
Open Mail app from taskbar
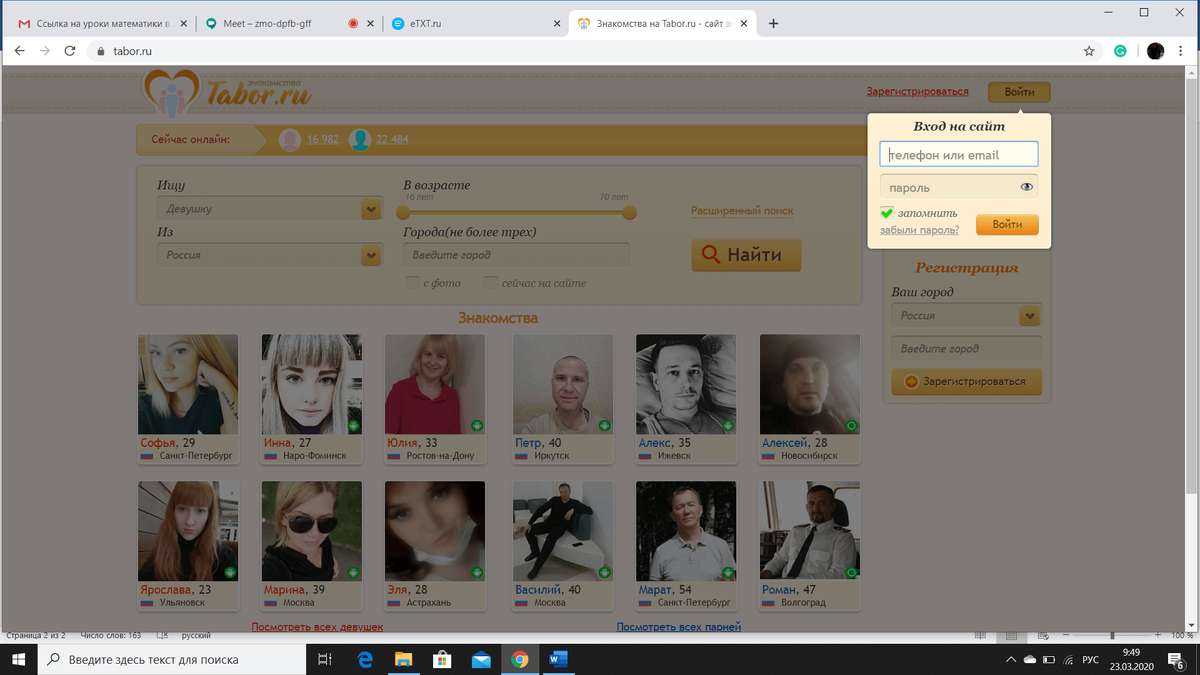click(481, 659)
